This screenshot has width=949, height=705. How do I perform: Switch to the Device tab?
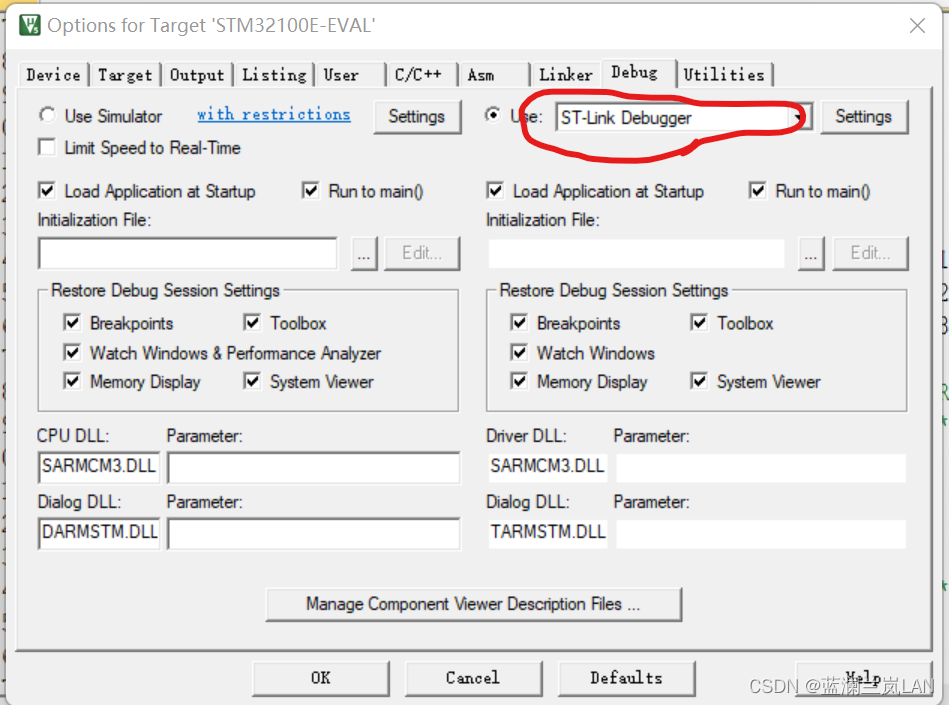pyautogui.click(x=53, y=74)
